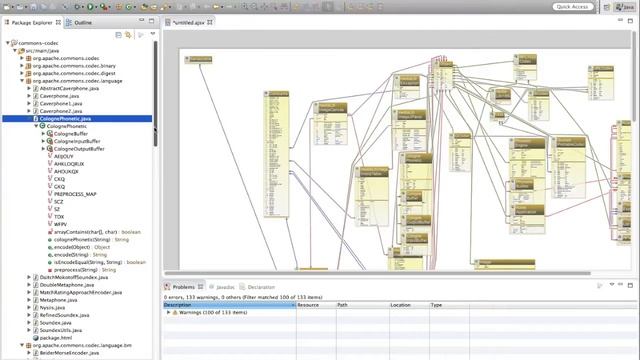Open the Package Explorer view menu arrow
The image size is (640, 360).
pos(153,34)
